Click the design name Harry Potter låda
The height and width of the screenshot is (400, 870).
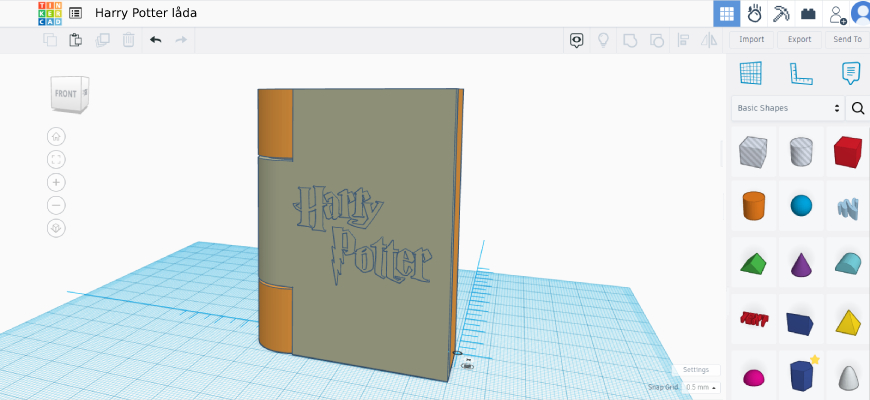(x=145, y=13)
